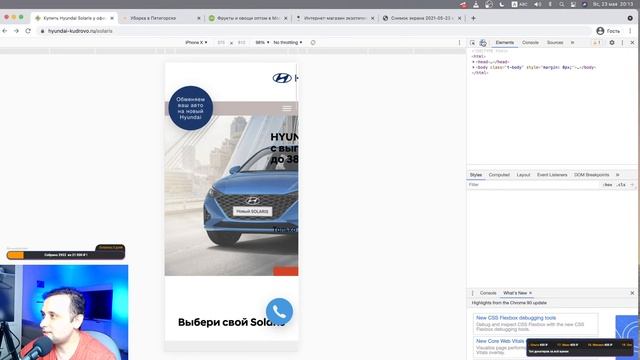Viewport: 640px width, 360px height.
Task: Add a new style rule with plus icon
Action: 632,185
